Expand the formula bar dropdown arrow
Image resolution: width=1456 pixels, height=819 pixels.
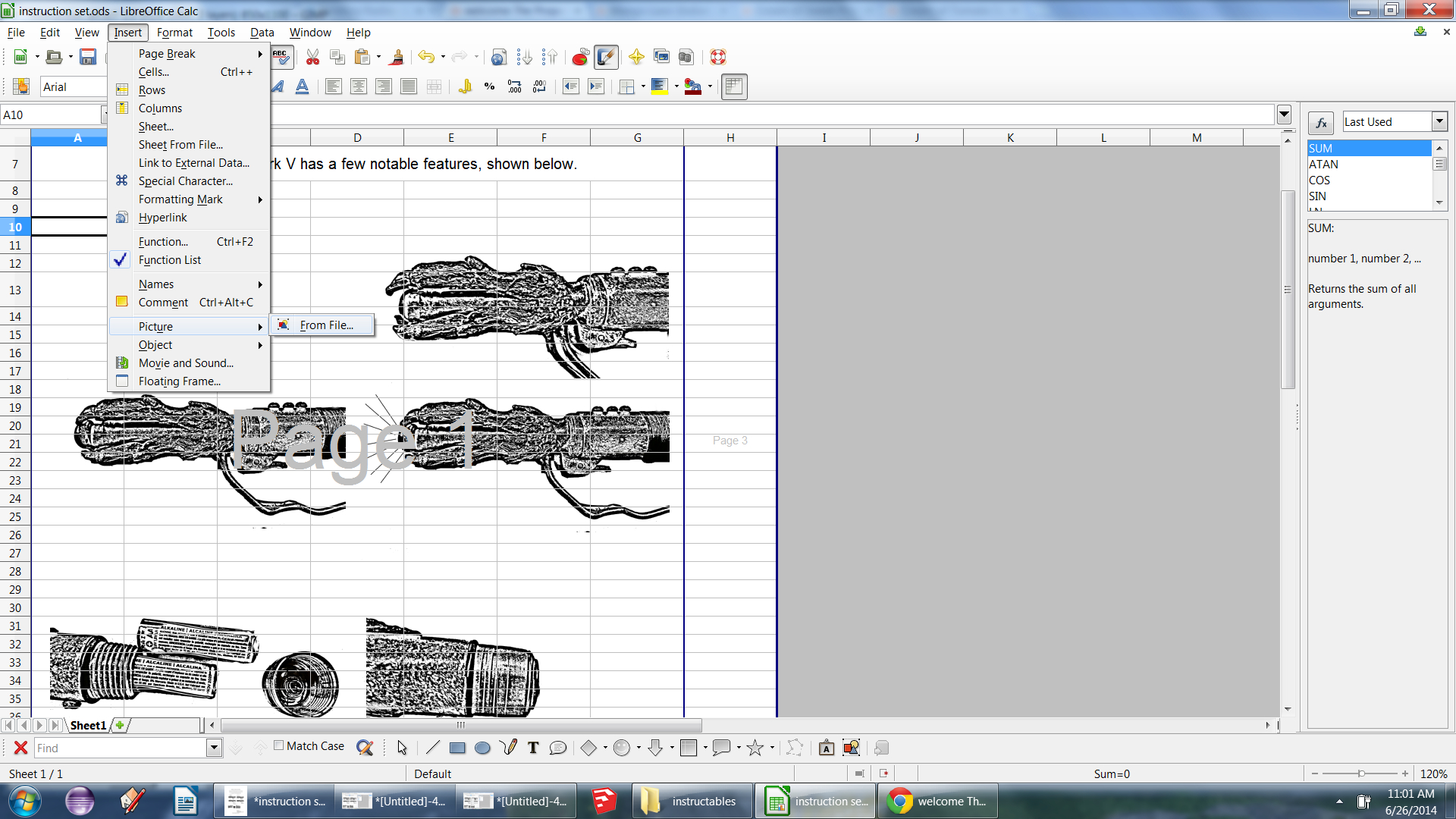(1284, 115)
